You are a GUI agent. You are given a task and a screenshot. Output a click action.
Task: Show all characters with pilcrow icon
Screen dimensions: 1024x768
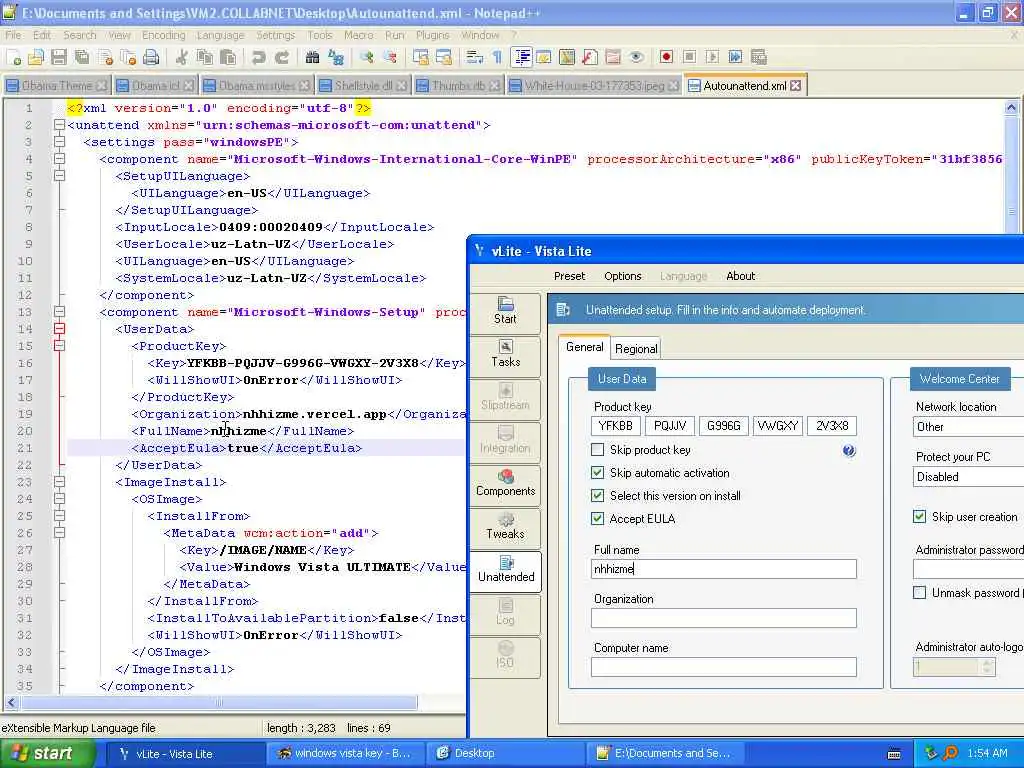tap(498, 57)
